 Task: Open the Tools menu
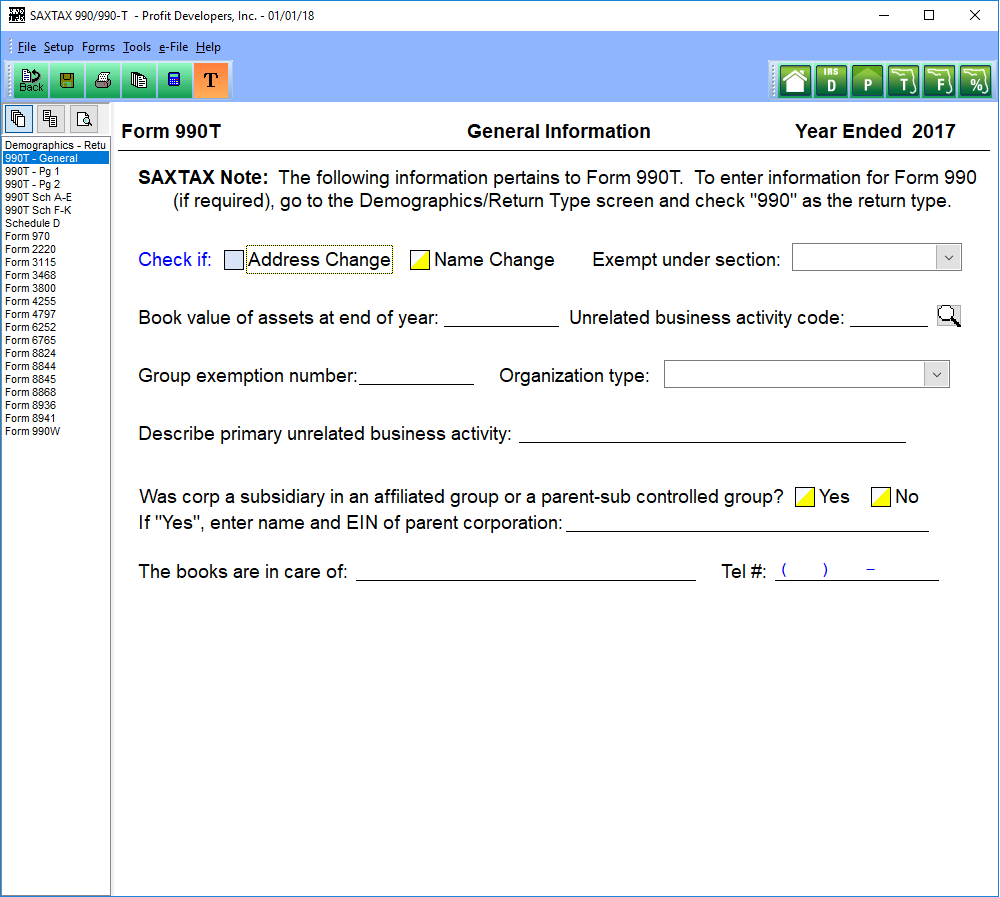click(136, 47)
